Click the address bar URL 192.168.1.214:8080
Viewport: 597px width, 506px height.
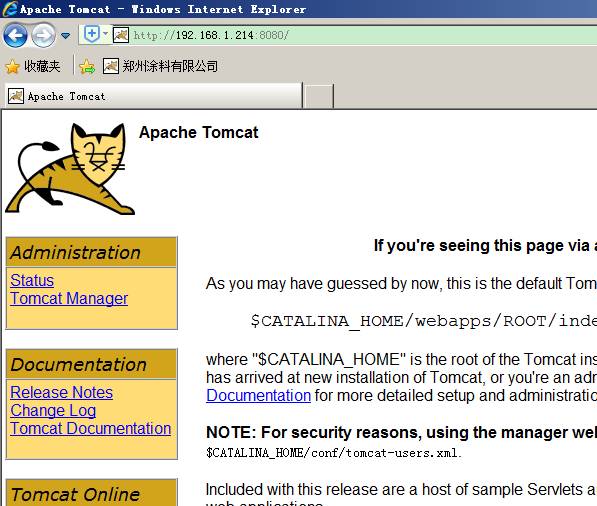211,35
